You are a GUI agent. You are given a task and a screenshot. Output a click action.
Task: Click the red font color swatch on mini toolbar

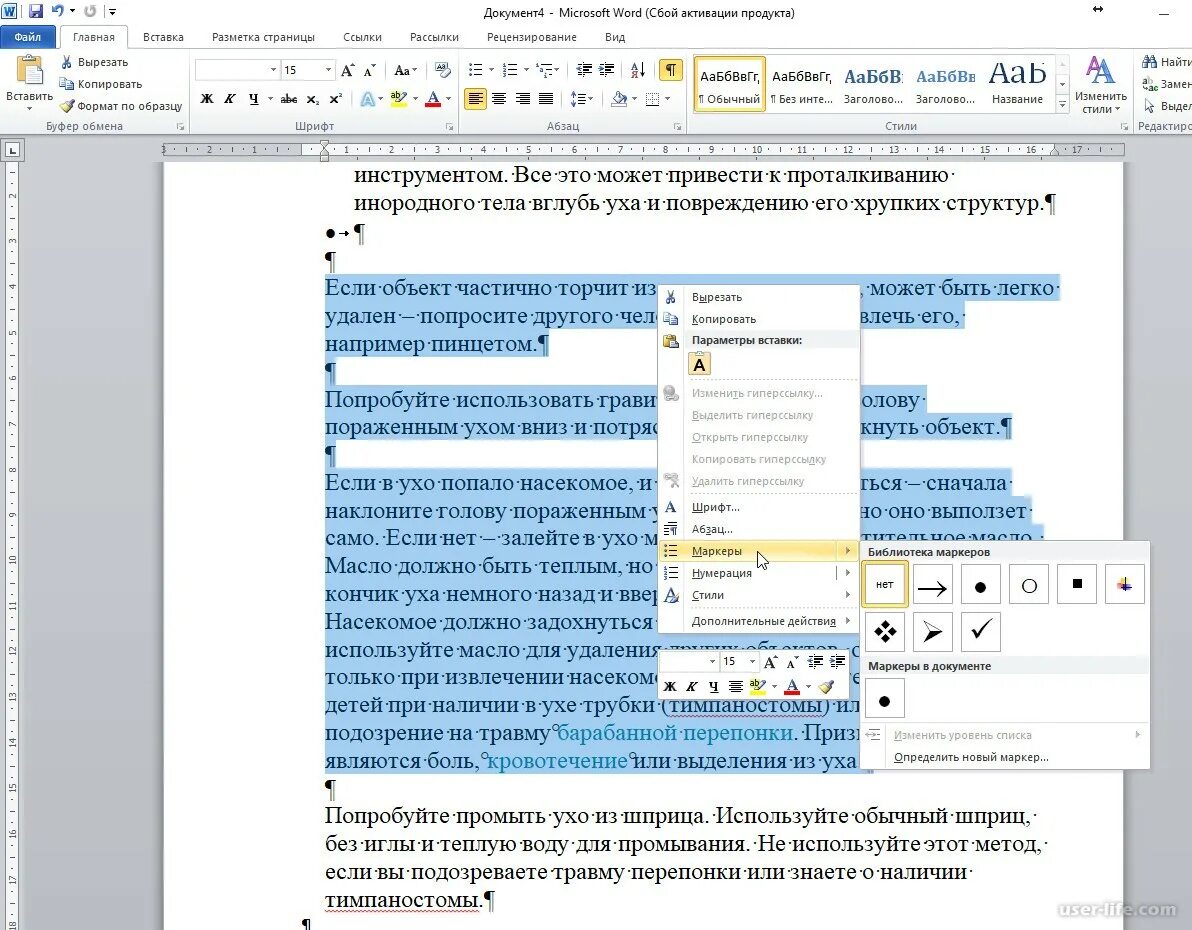[790, 686]
